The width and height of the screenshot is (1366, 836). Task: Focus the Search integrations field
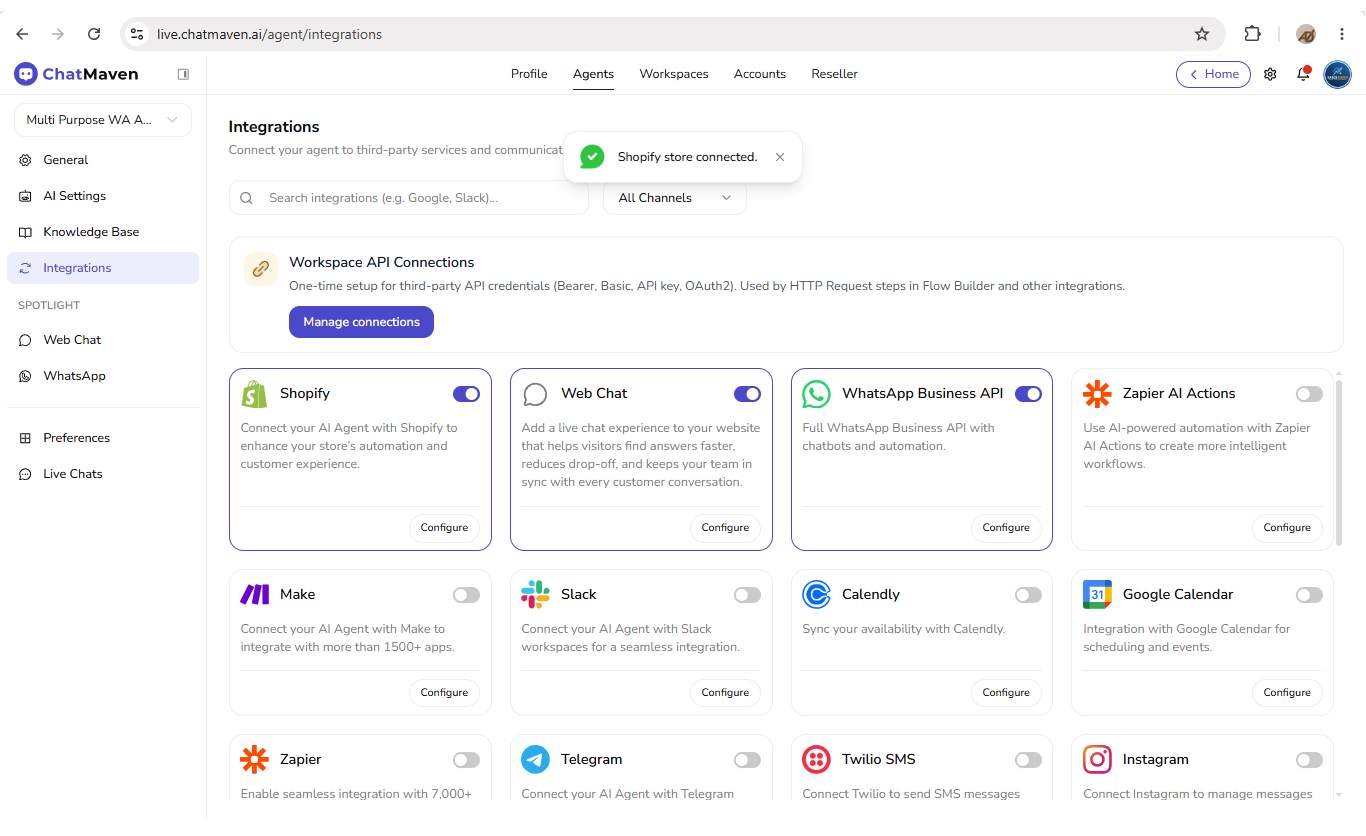coord(409,198)
